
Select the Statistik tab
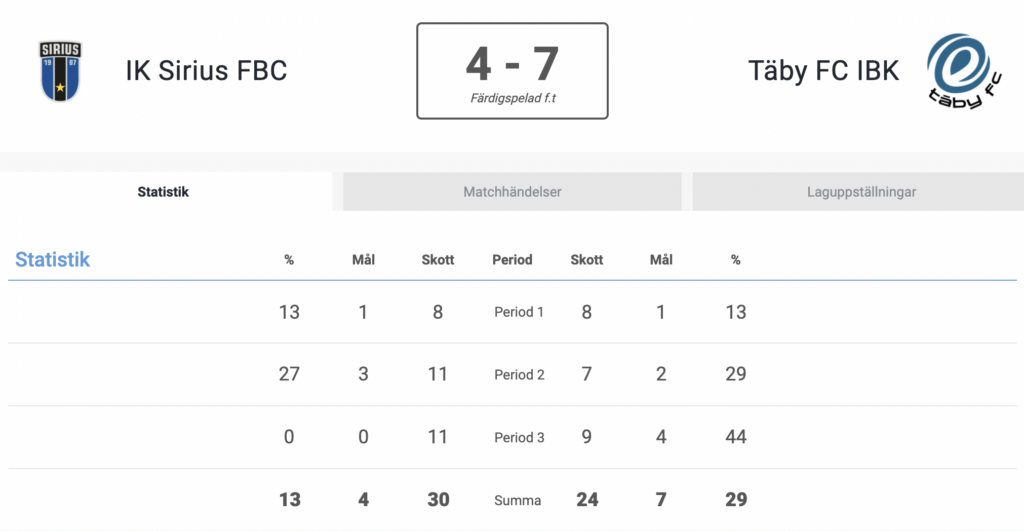tap(163, 191)
